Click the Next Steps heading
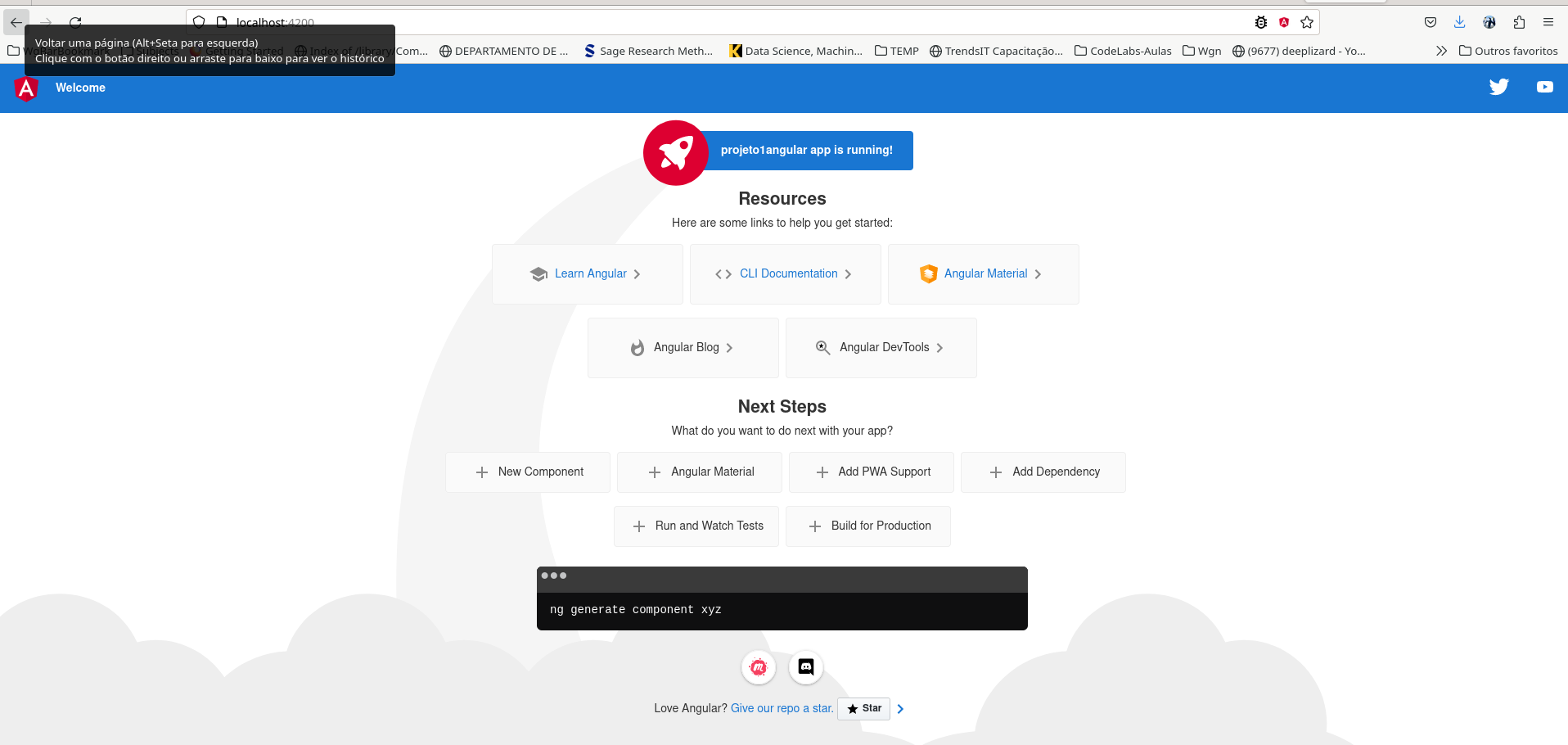 (x=782, y=407)
